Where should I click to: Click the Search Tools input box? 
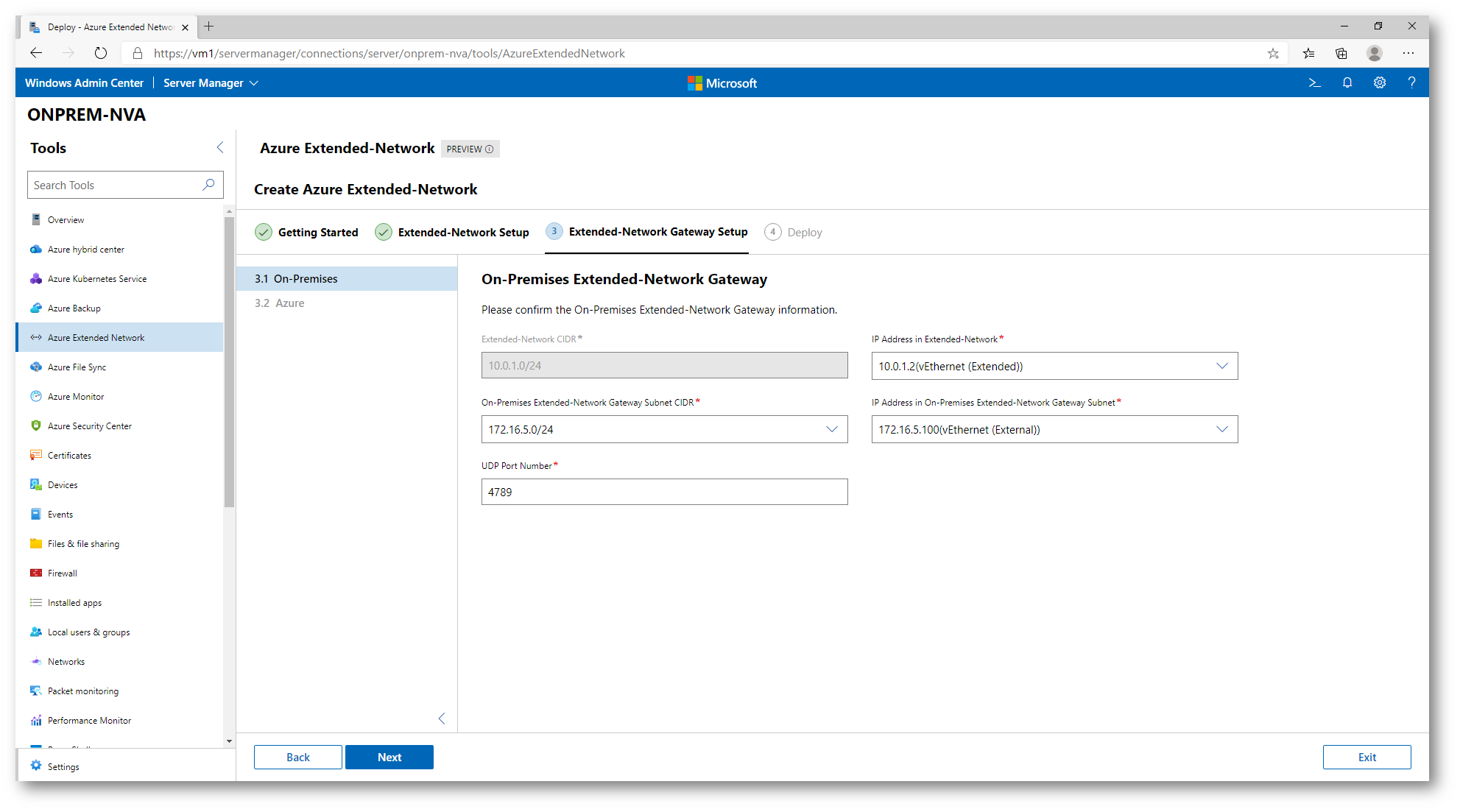125,185
